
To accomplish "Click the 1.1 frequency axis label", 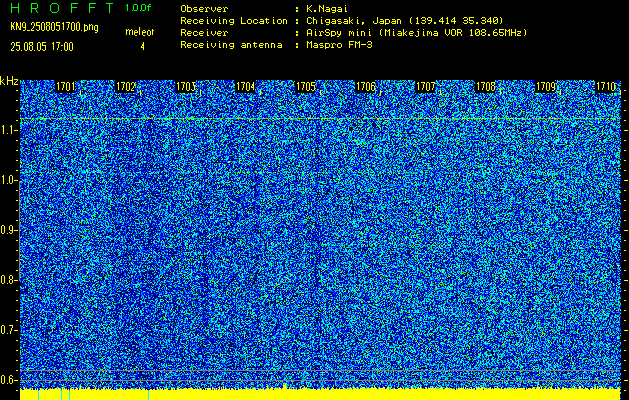I will coord(8,130).
